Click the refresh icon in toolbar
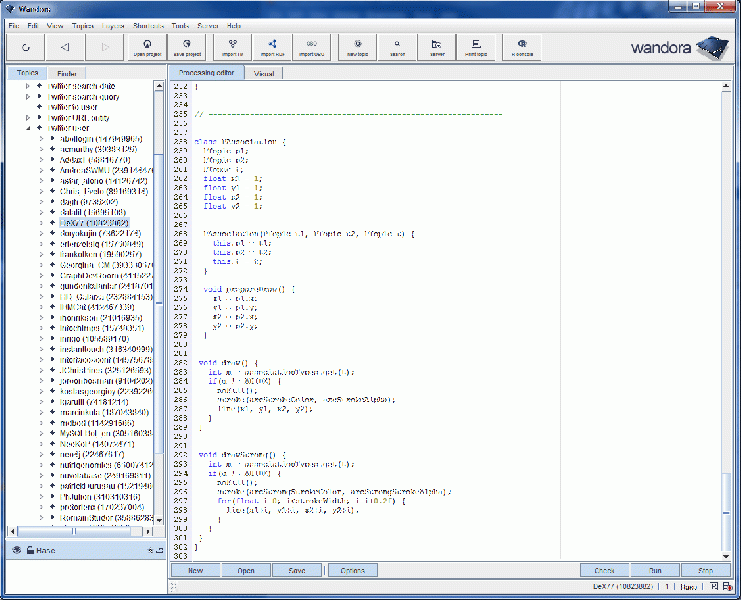Viewport: 741px width, 600px height. (26, 47)
